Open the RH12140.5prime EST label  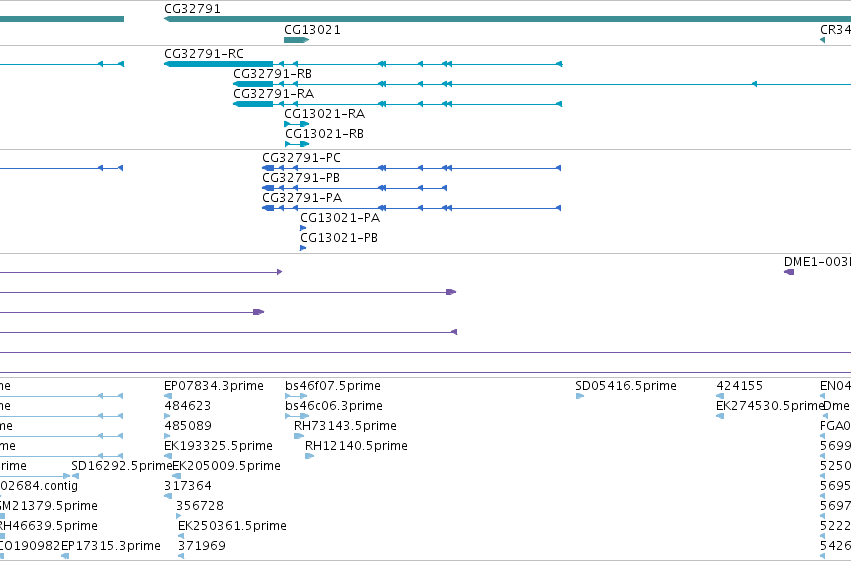click(356, 446)
